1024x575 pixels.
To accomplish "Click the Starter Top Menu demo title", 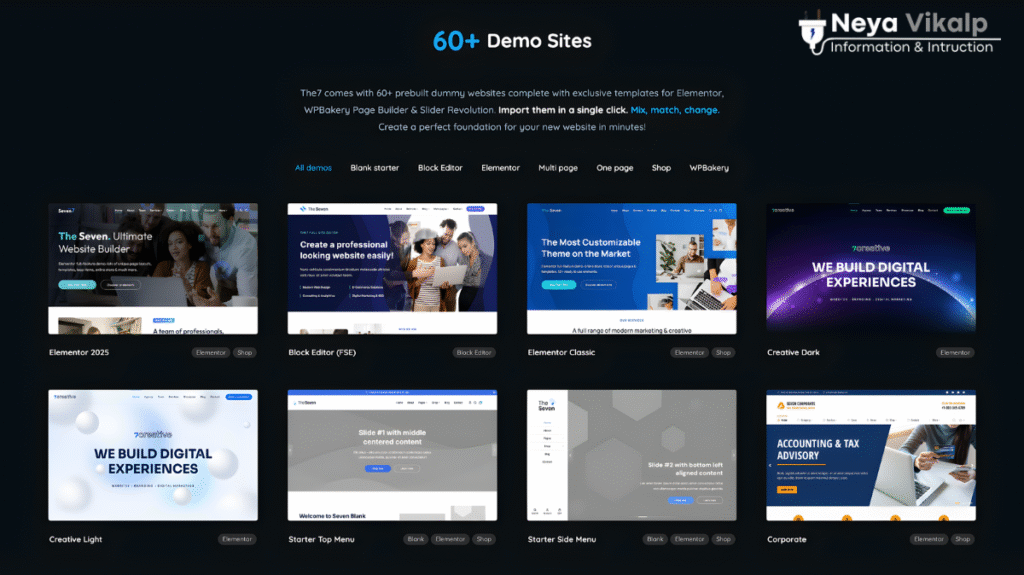I will pyautogui.click(x=321, y=539).
